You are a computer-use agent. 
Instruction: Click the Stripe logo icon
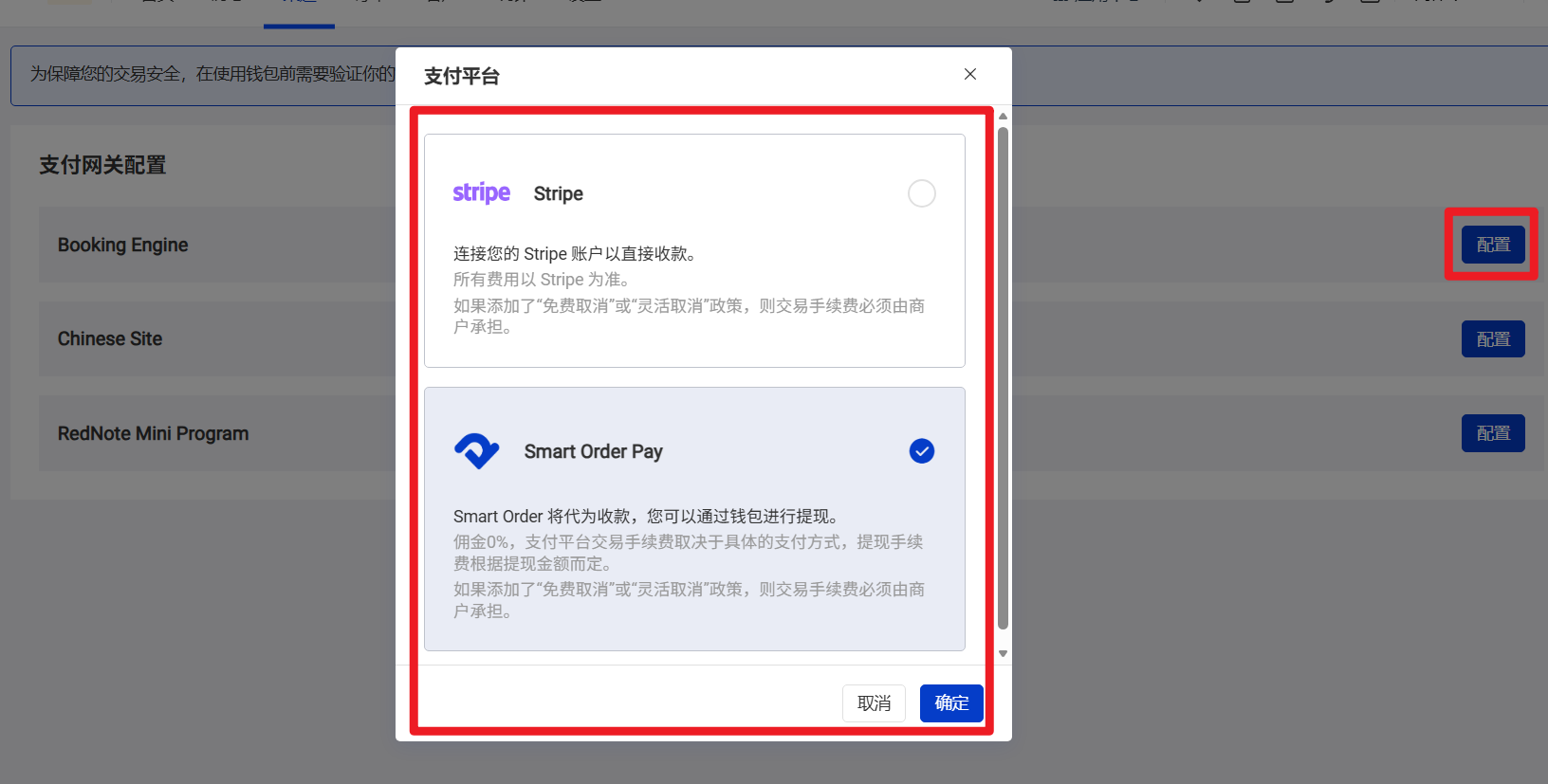482,192
